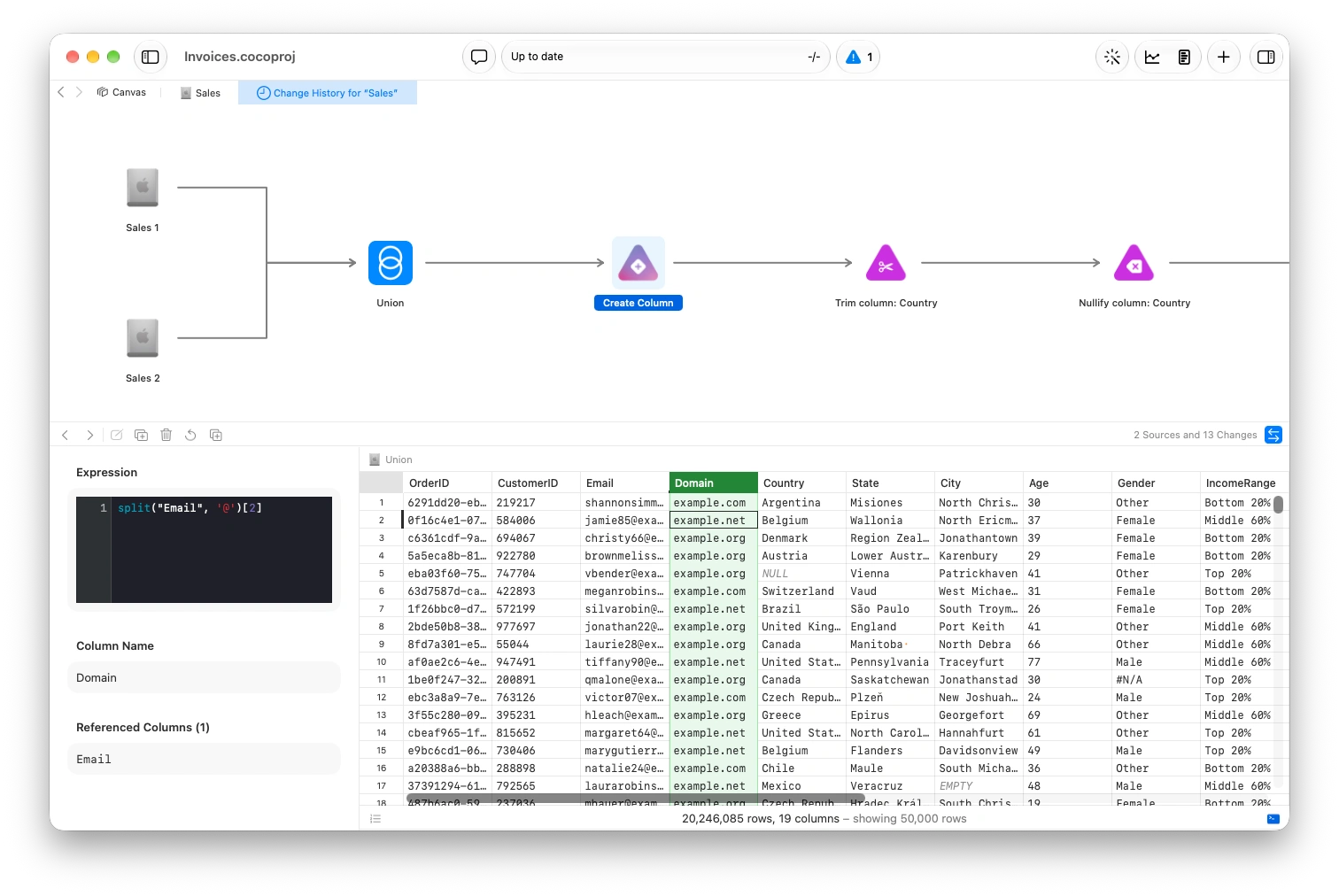Screen dimensions: 1339x896
Task: Click the blue icon at status bar right
Action: click(x=1273, y=819)
